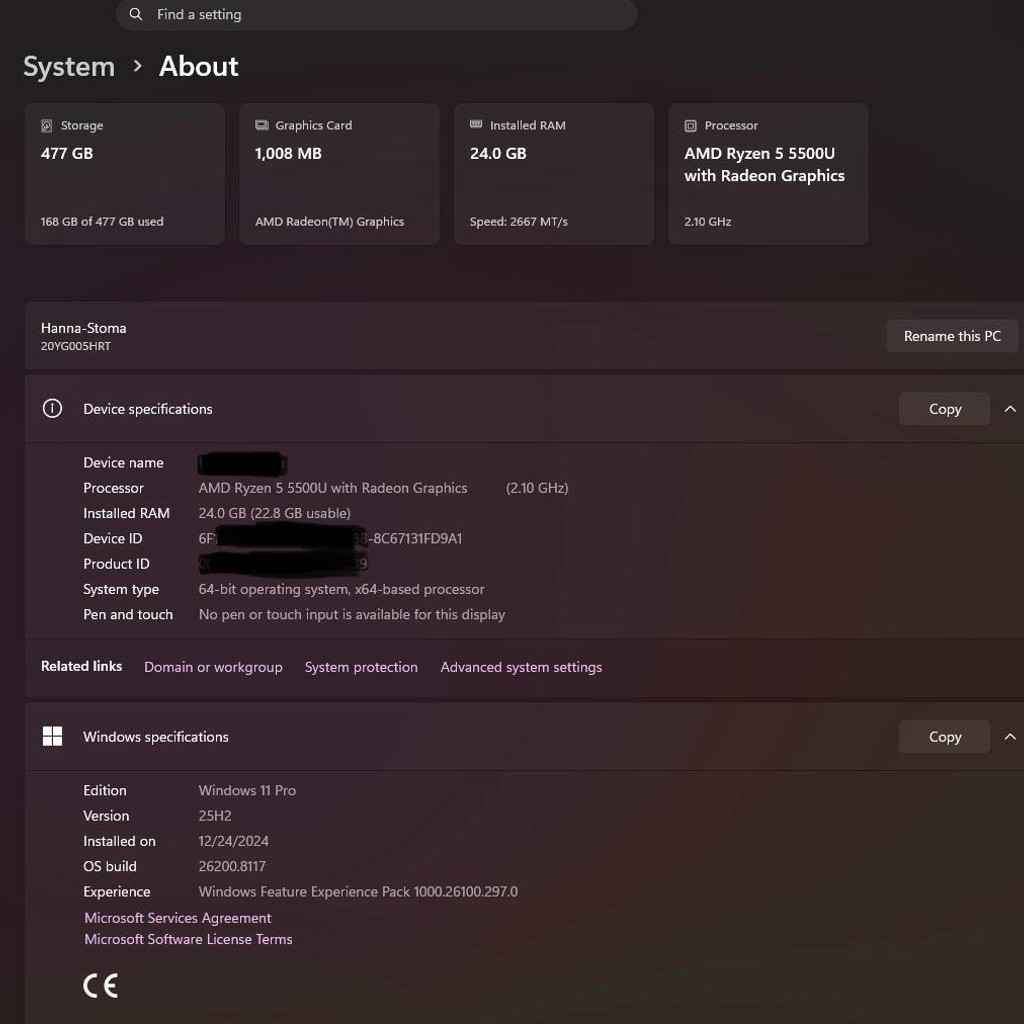Focus the Find a setting search box
Screen dimensions: 1024x1024
[376, 14]
